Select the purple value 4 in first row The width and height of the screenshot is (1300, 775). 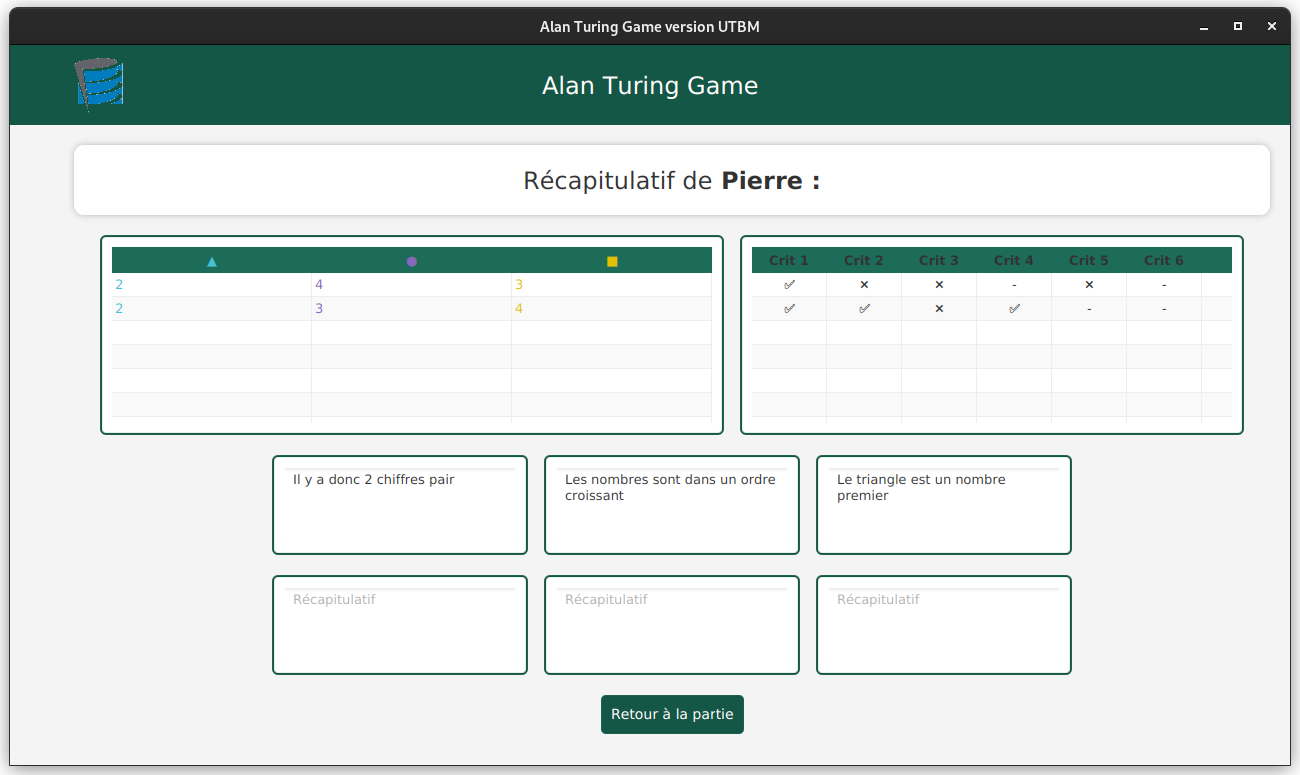(x=319, y=285)
